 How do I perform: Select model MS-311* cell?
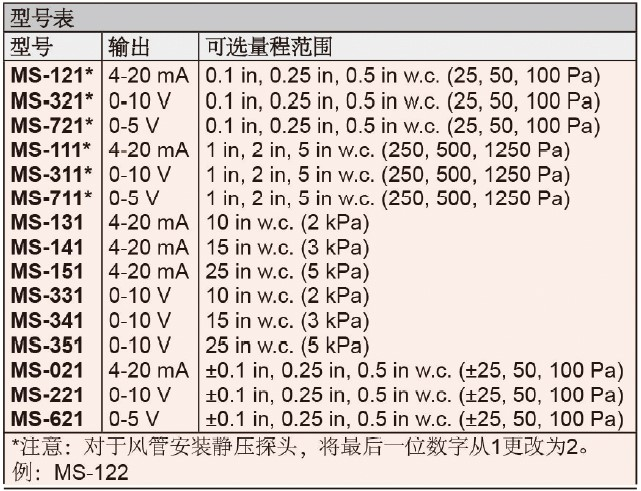pyautogui.click(x=52, y=174)
